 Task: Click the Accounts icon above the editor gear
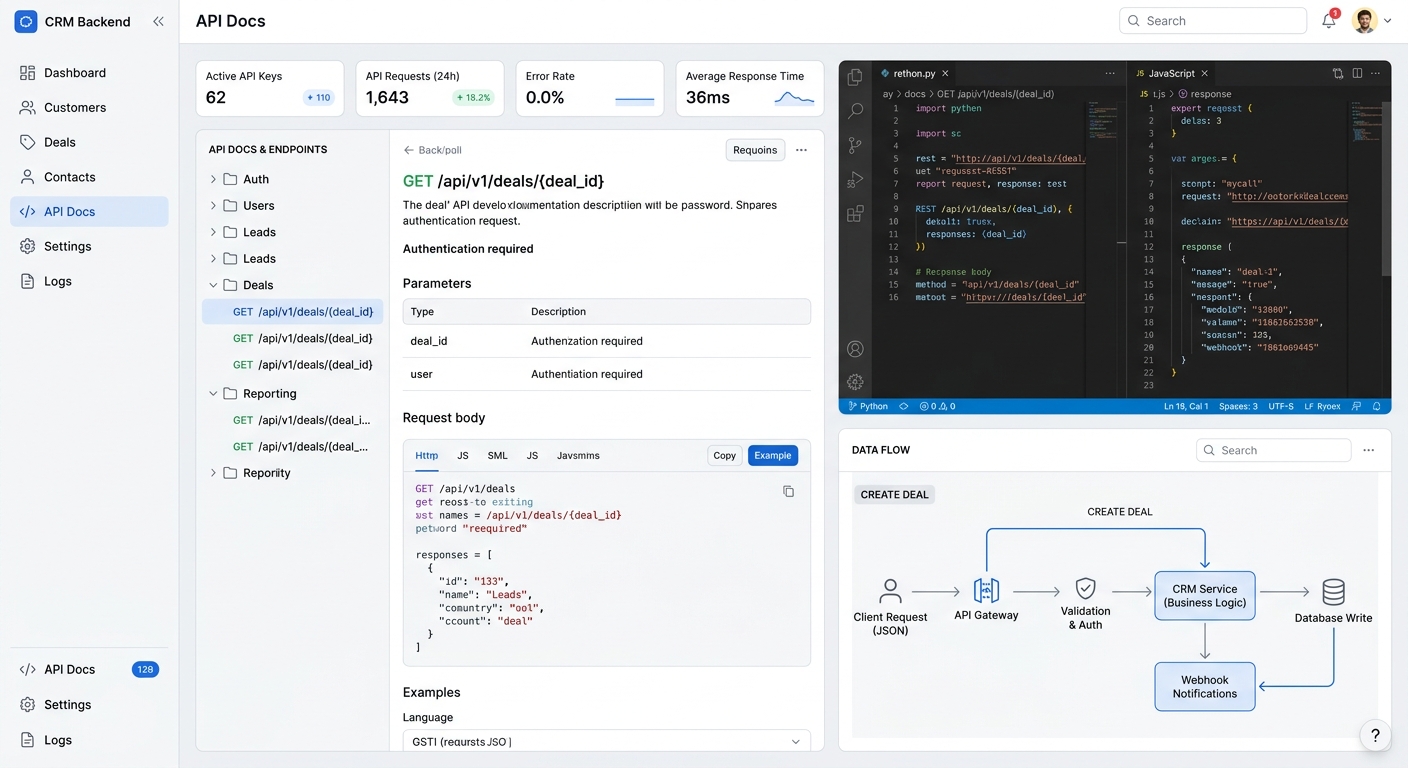click(x=855, y=348)
